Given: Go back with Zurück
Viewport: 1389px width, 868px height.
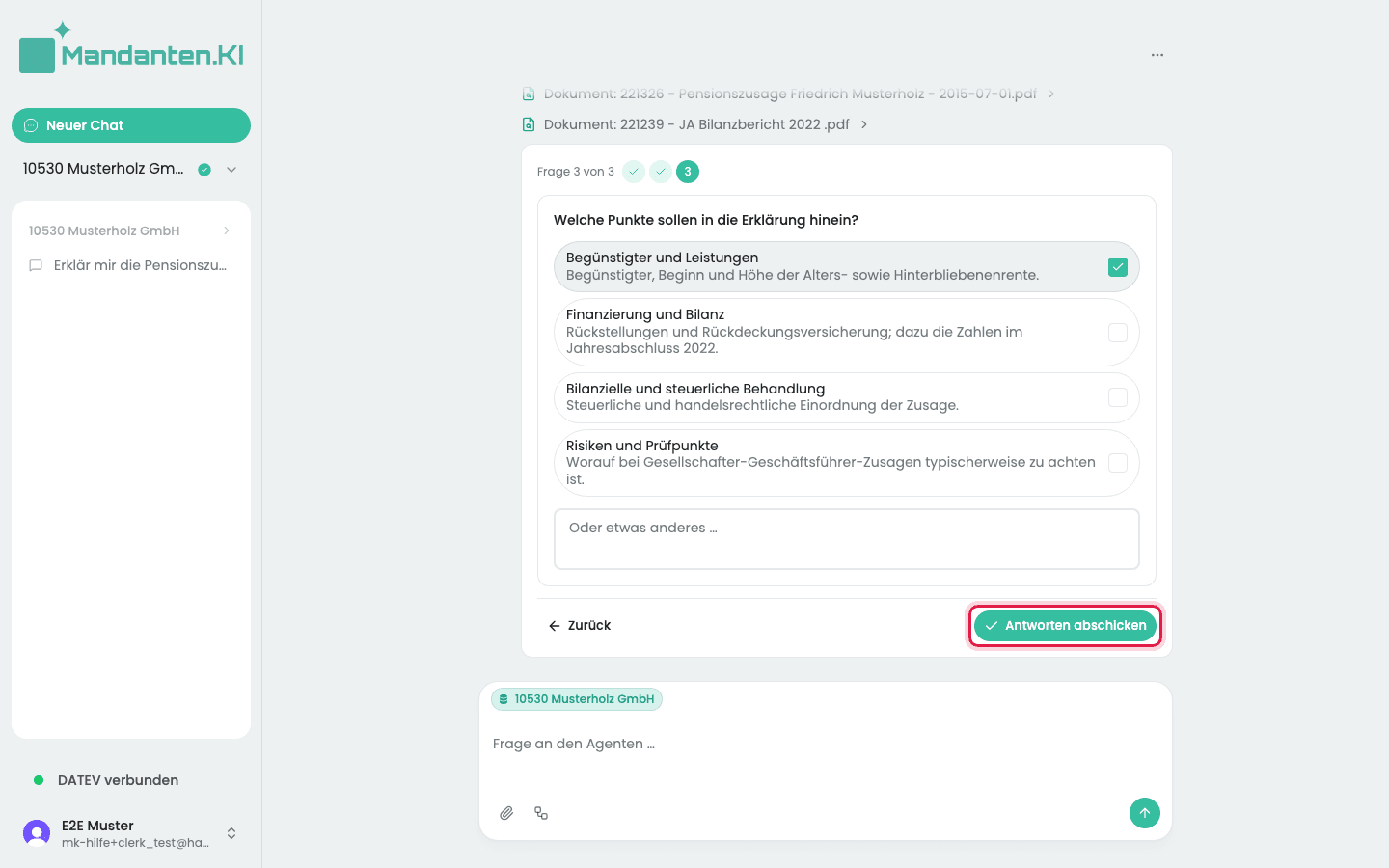Looking at the screenshot, I should click(580, 625).
